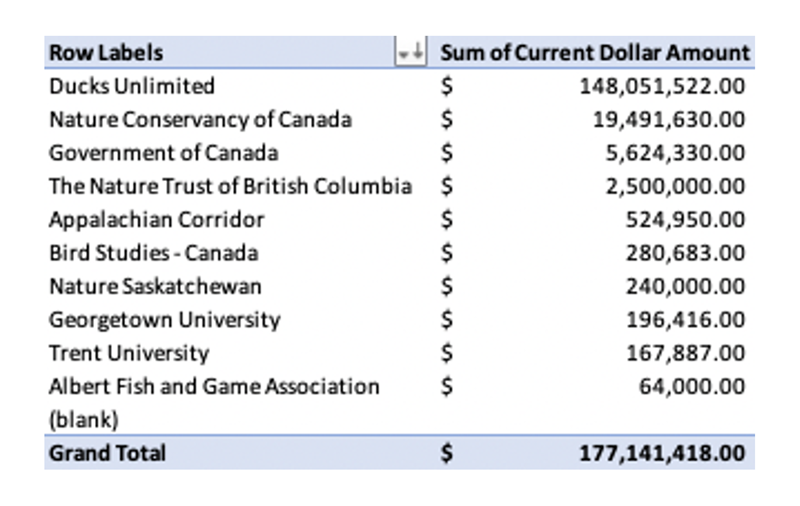Click the Government of Canada row label
Image resolution: width=800 pixels, height=506 pixels.
pos(163,153)
